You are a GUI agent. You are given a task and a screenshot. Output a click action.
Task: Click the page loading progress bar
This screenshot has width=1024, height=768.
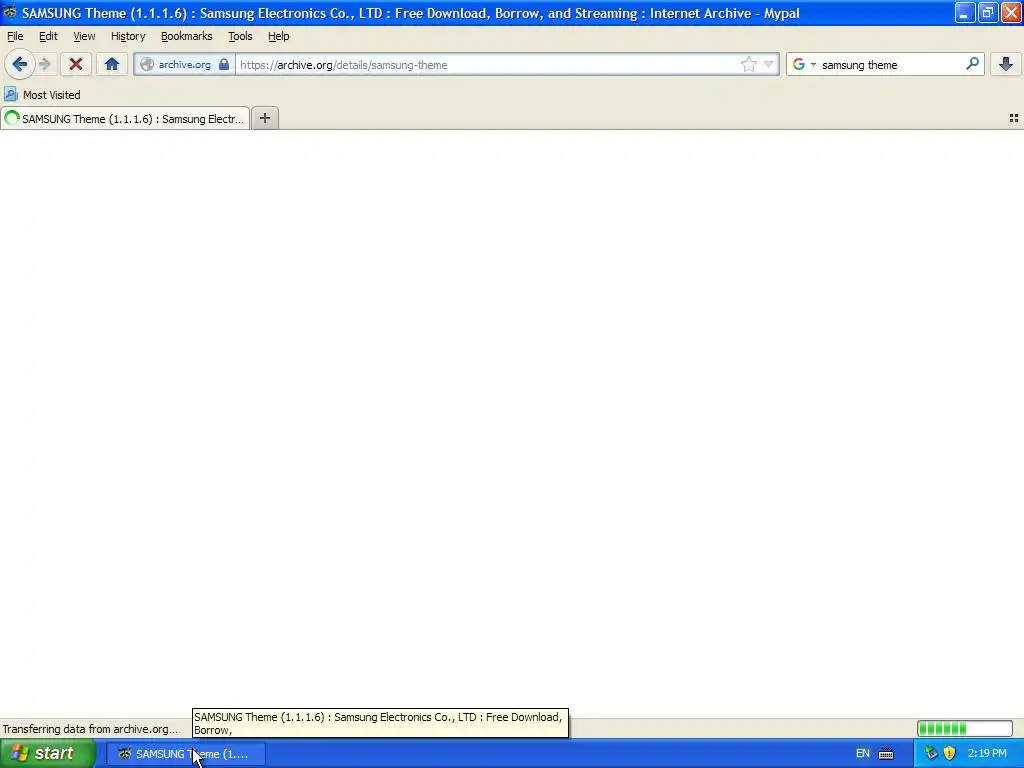click(x=965, y=728)
